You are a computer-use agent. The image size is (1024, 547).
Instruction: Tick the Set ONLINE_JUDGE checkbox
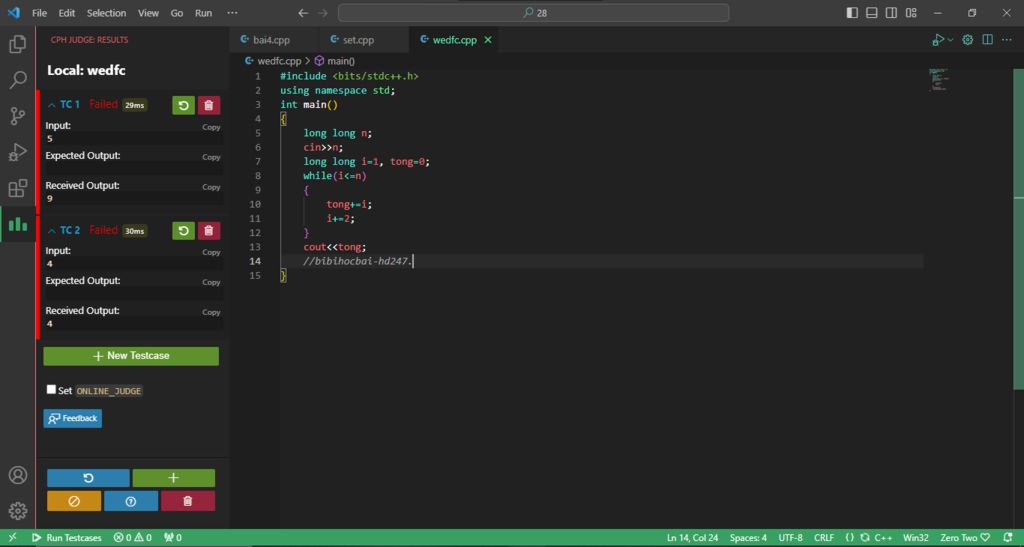51,389
